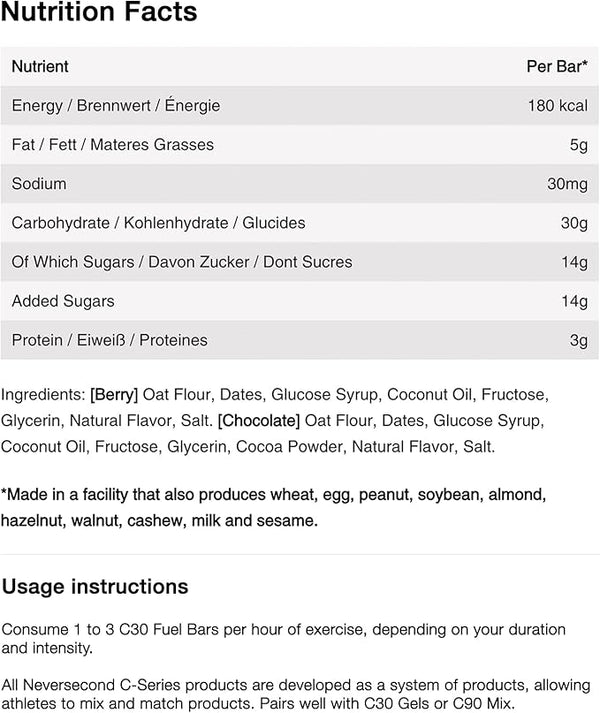Select the Energy / Brennwert / Énergie row label
Screen dimensions: 600x713
tap(116, 106)
